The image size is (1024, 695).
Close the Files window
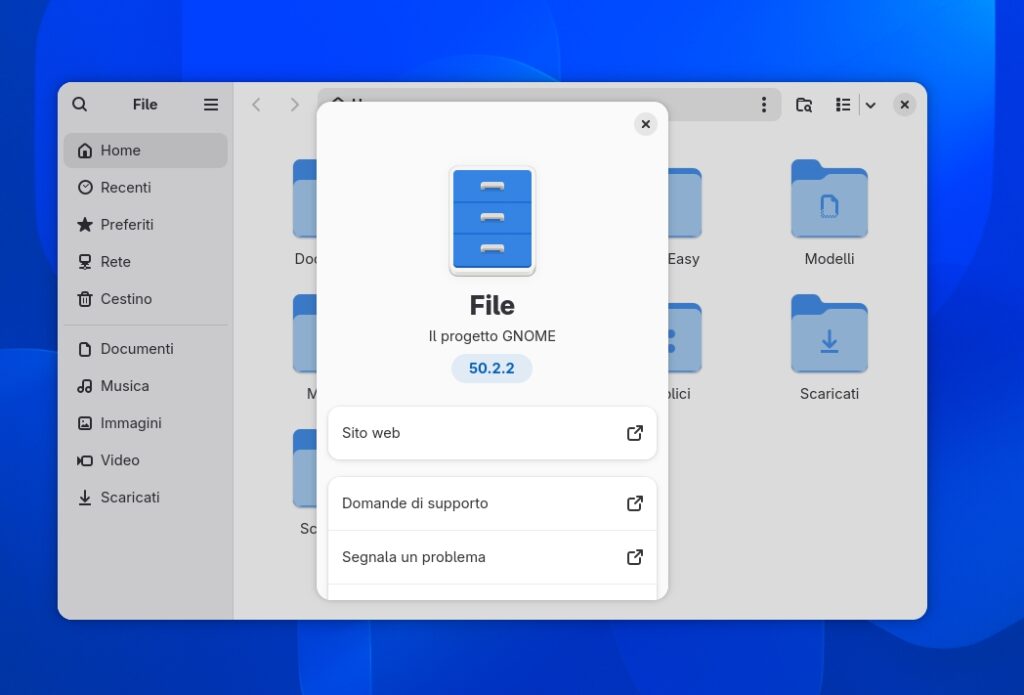(904, 105)
